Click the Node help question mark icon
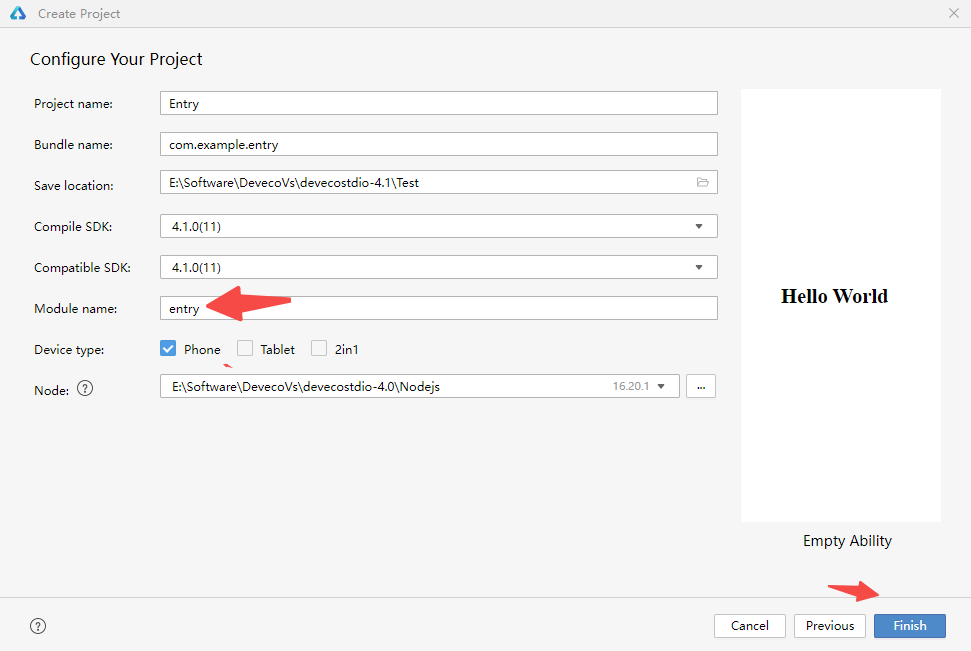The width and height of the screenshot is (971, 651). (x=85, y=389)
